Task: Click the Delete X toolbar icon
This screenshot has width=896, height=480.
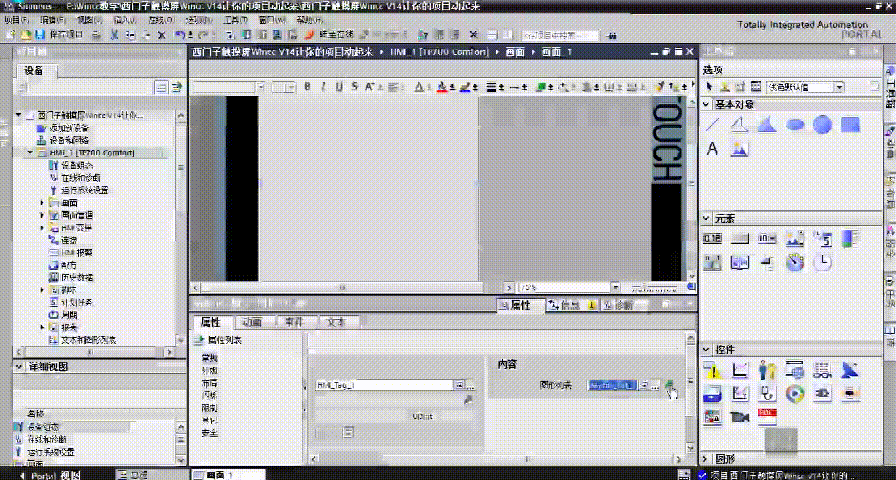Action: [x=161, y=35]
